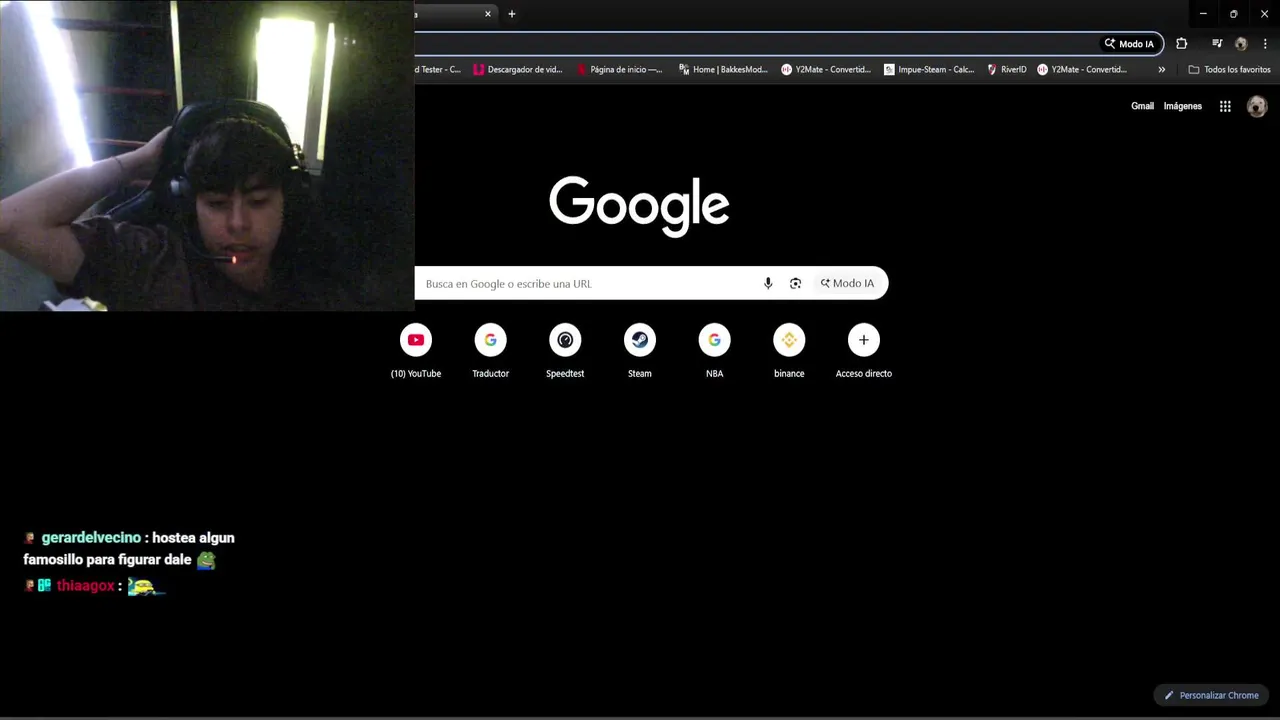Open the Página de inicio bookmark
This screenshot has height=720, width=1280.
click(x=619, y=70)
